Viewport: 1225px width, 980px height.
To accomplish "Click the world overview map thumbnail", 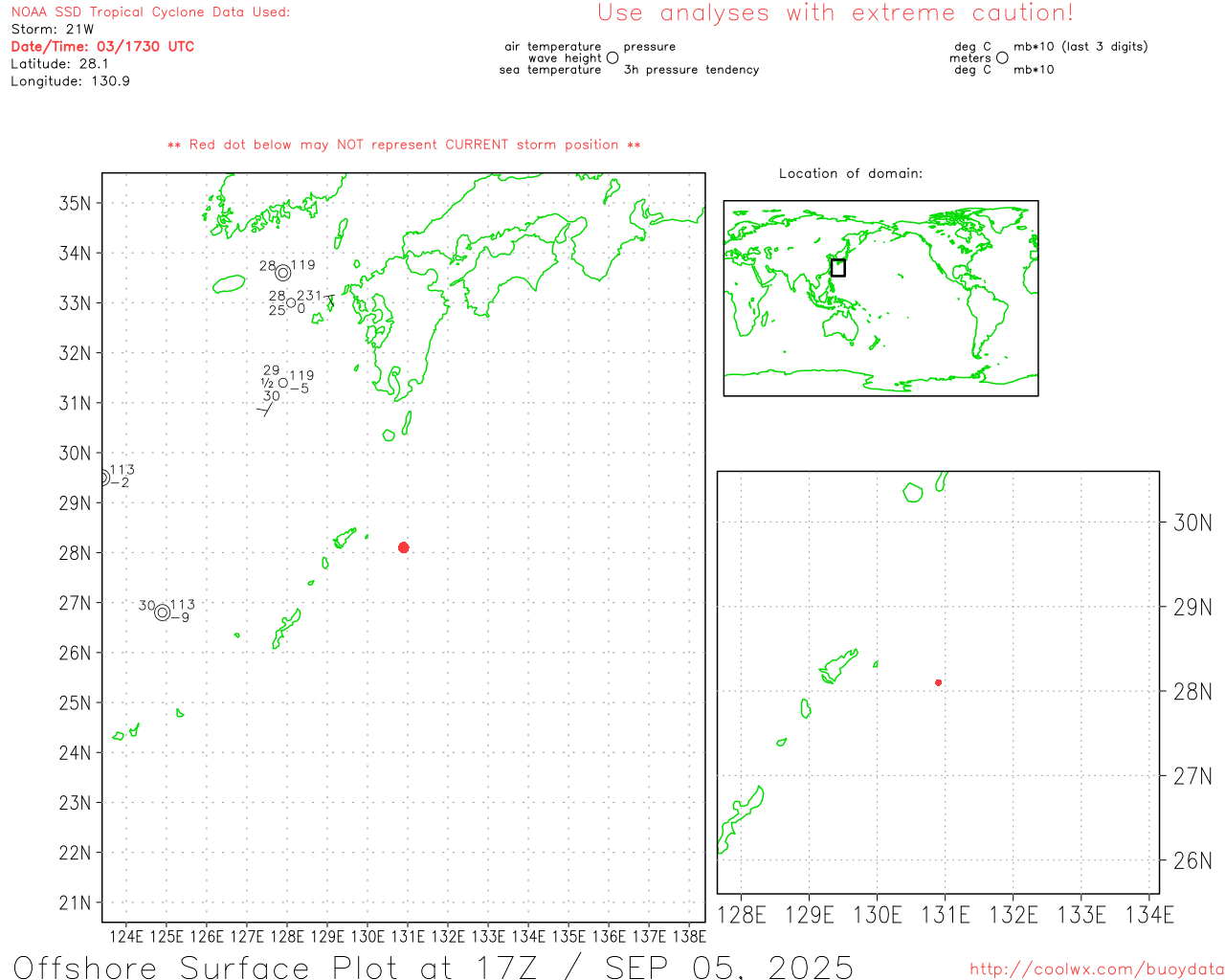I will 880,299.
